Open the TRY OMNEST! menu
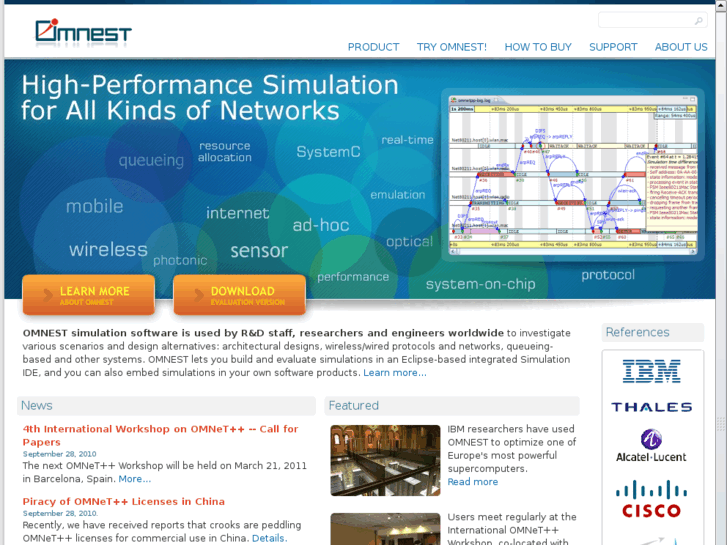The image size is (727, 545). click(452, 47)
